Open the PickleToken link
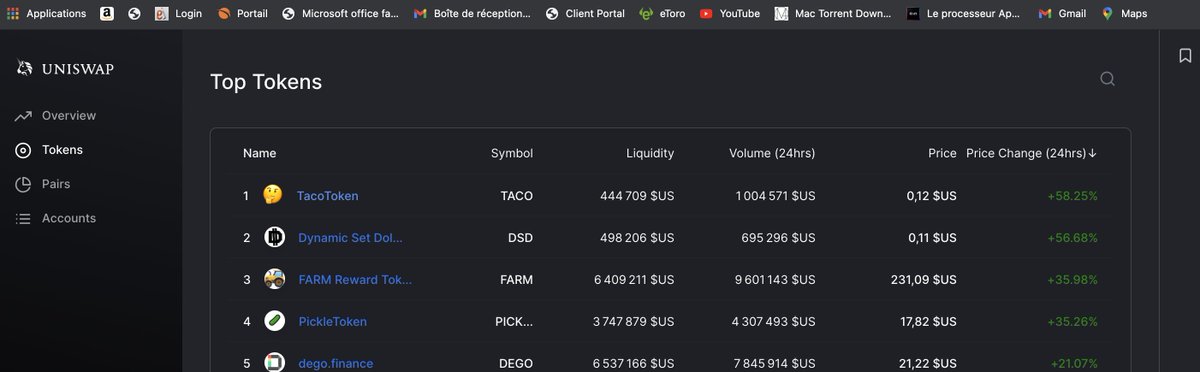This screenshot has height=372, width=1200. pos(333,322)
